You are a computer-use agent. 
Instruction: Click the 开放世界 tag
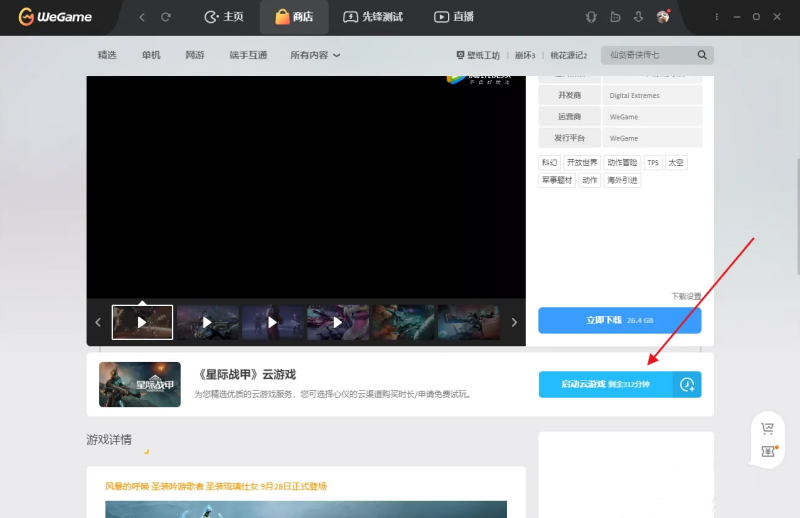[x=582, y=162]
